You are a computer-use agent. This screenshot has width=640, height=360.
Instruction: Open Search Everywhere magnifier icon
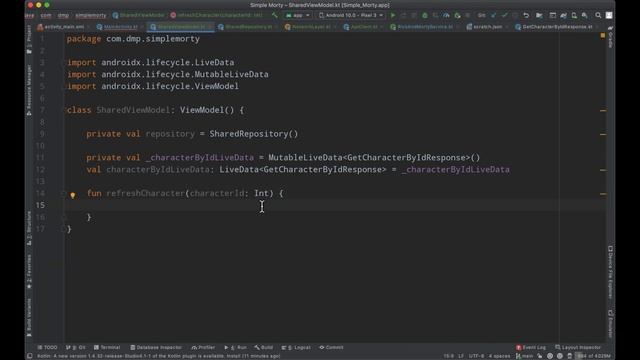(x=598, y=16)
